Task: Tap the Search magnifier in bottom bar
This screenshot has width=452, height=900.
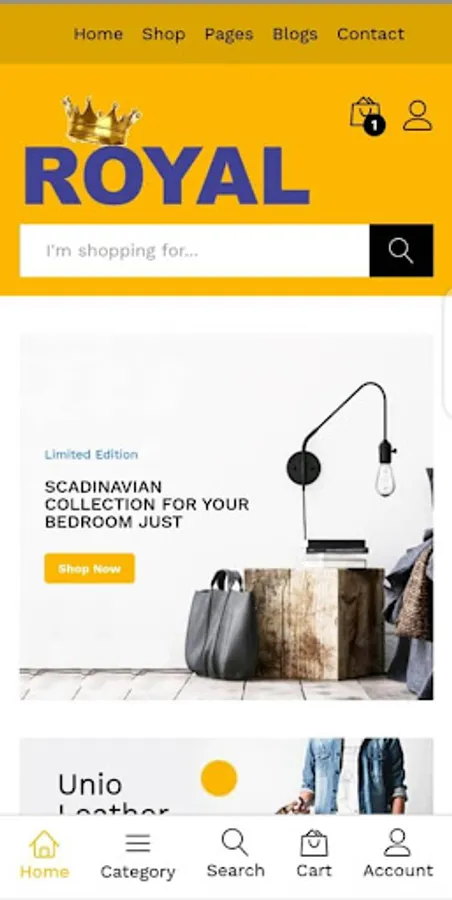Action: (235, 842)
